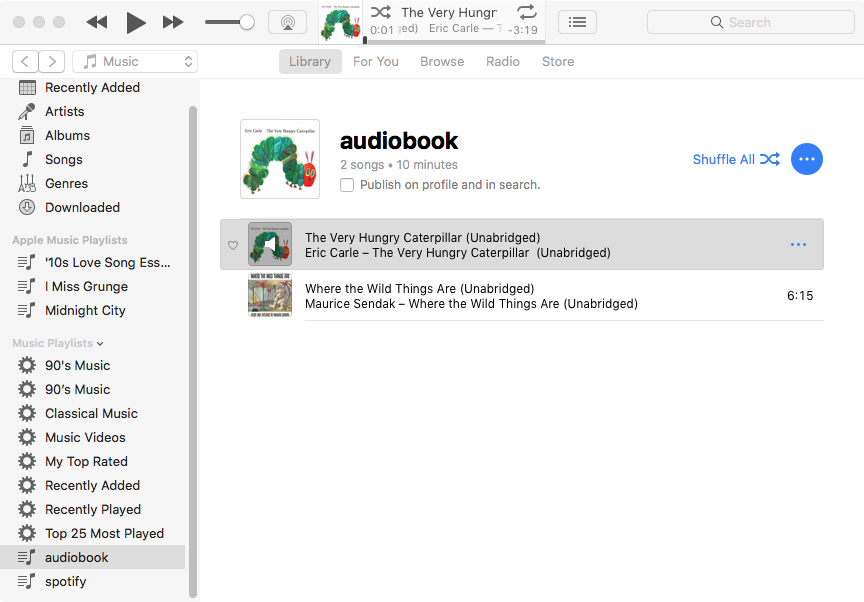The width and height of the screenshot is (864, 602).
Task: Open the Midnight City playlist
Action: [93, 311]
